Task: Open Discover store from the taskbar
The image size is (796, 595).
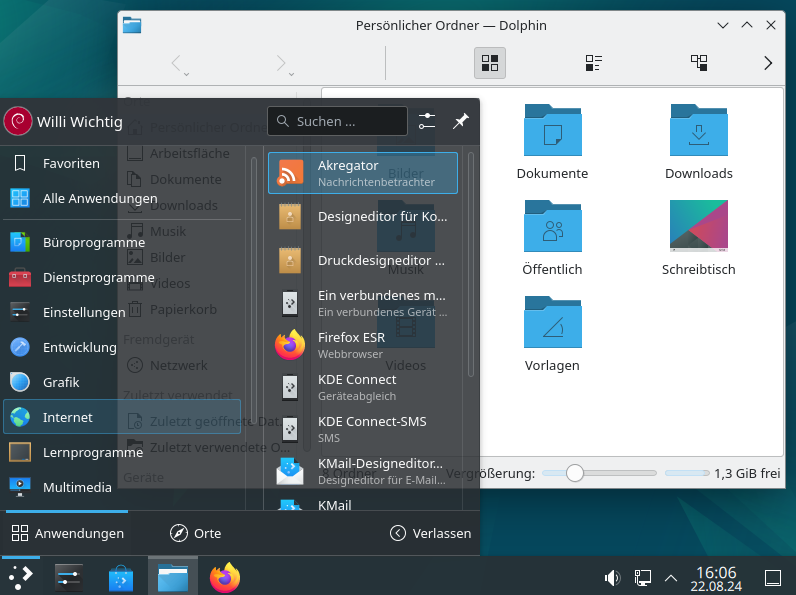Action: coord(121,578)
